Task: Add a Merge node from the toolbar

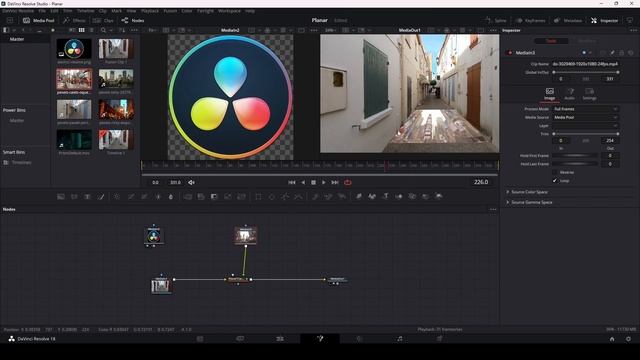Action: tap(187, 197)
